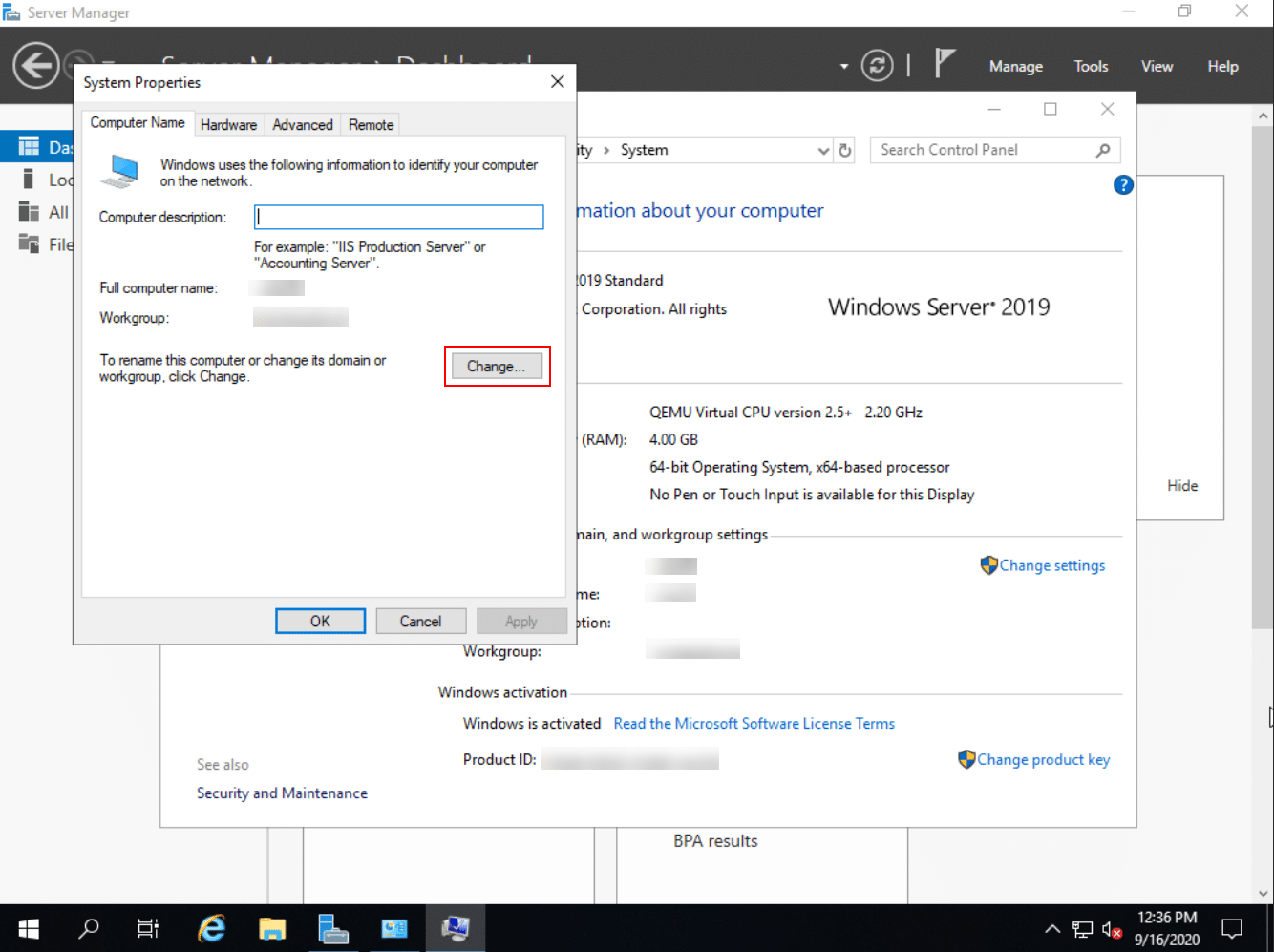
Task: Launch Internet Explorer from the taskbar
Action: point(211,927)
